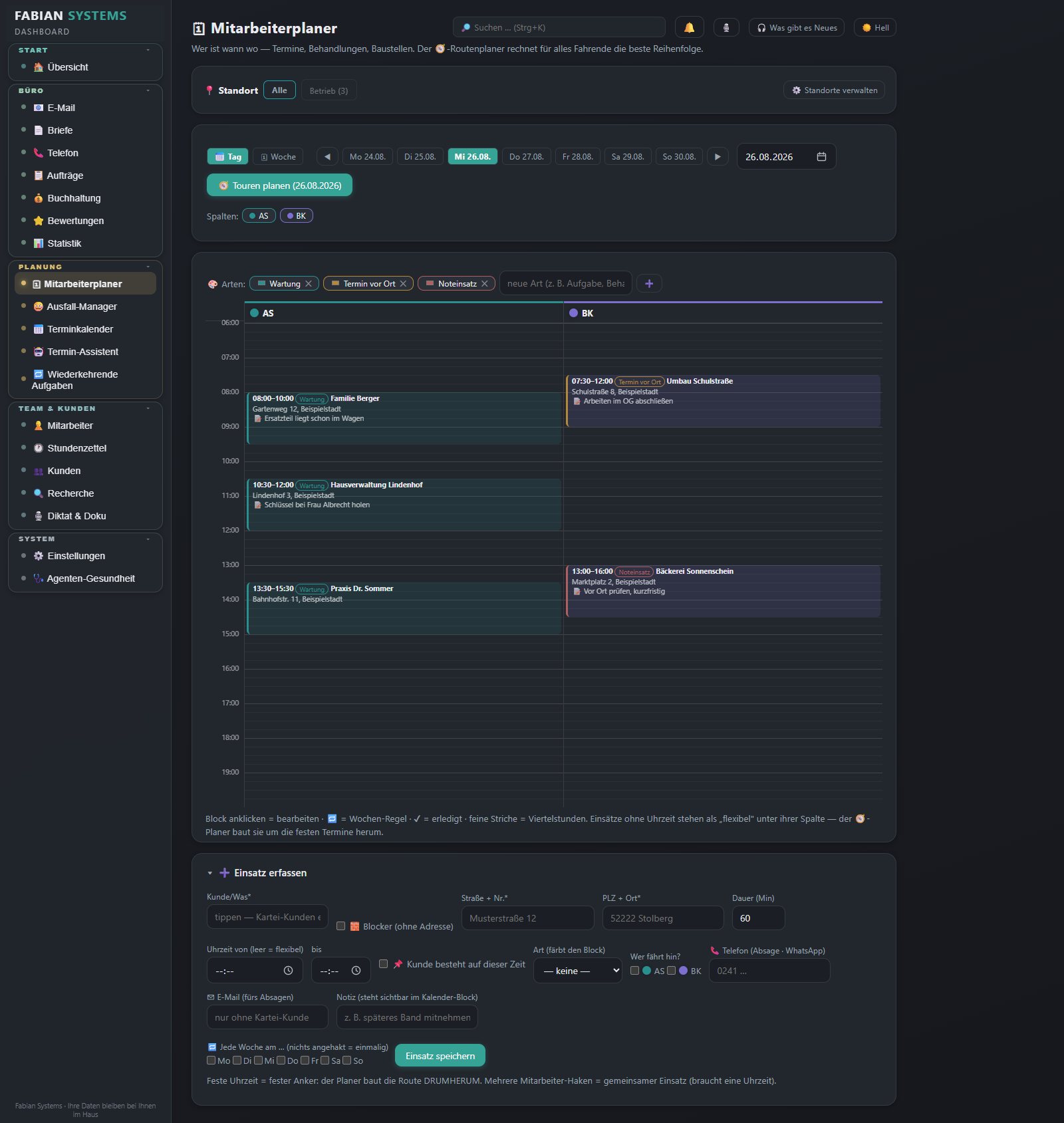Image resolution: width=1064 pixels, height=1123 pixels.
Task: Open clock picker in 'Uhrzeit von' field
Action: 288,971
